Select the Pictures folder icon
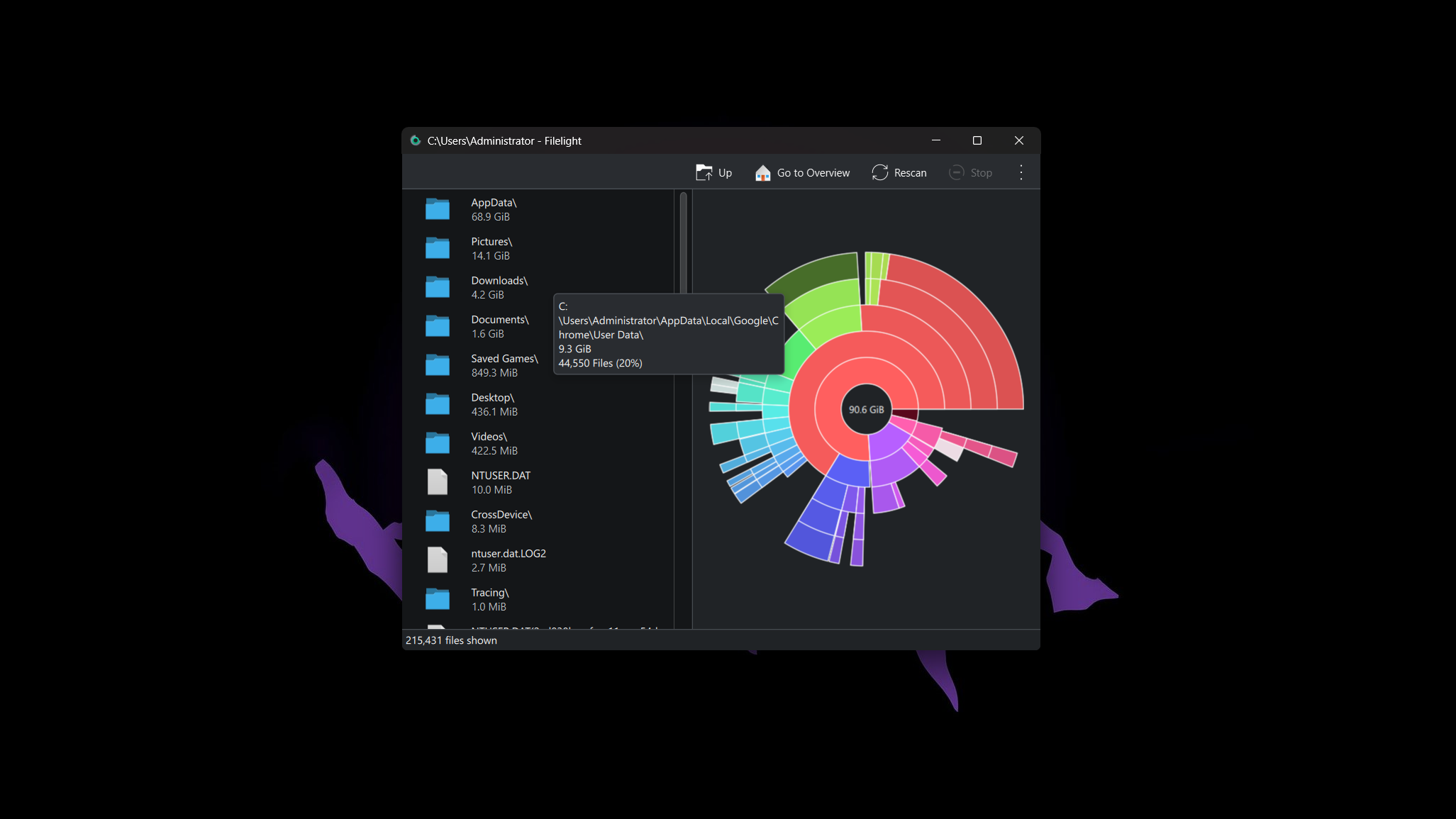The width and height of the screenshot is (1456, 819). [438, 248]
